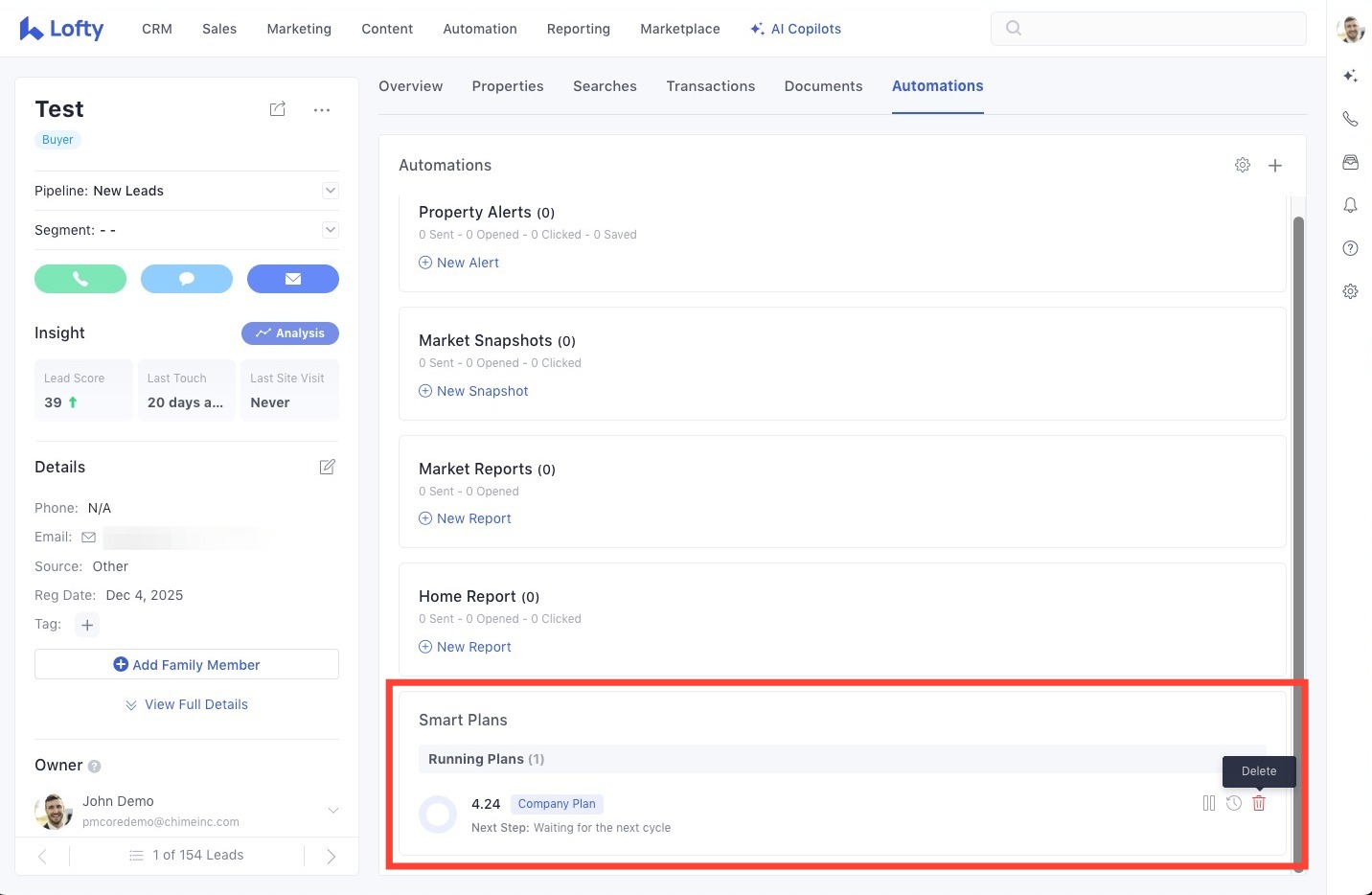Switch to the Transactions tab
The image size is (1372, 895).
[710, 86]
